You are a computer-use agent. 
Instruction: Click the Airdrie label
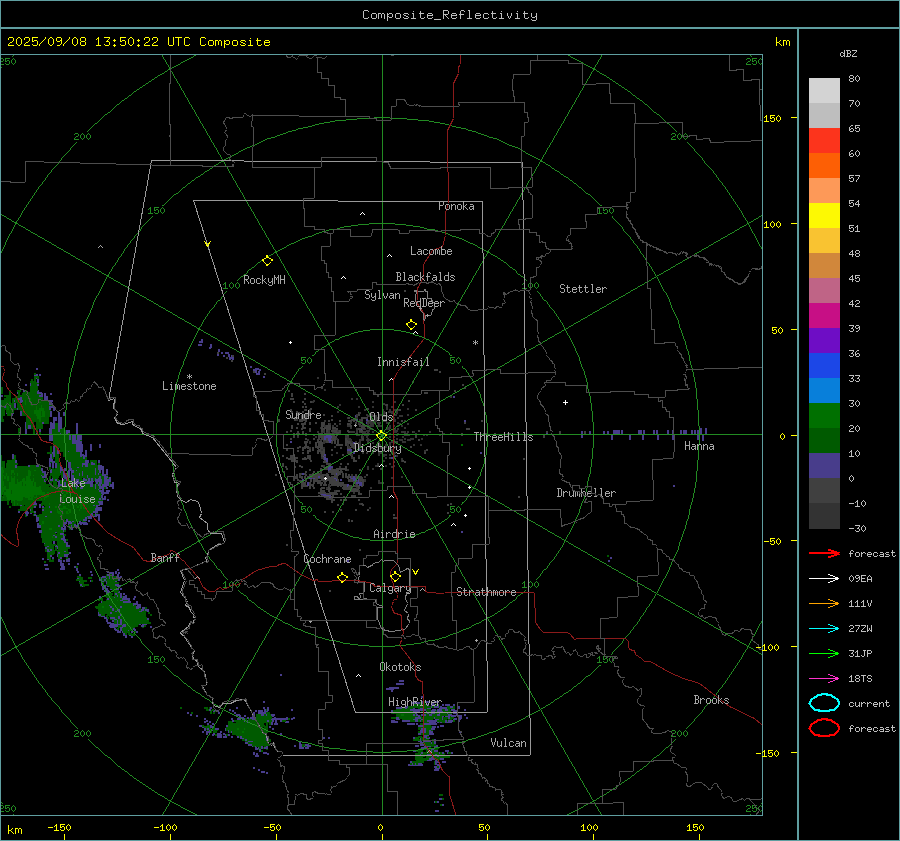click(394, 534)
